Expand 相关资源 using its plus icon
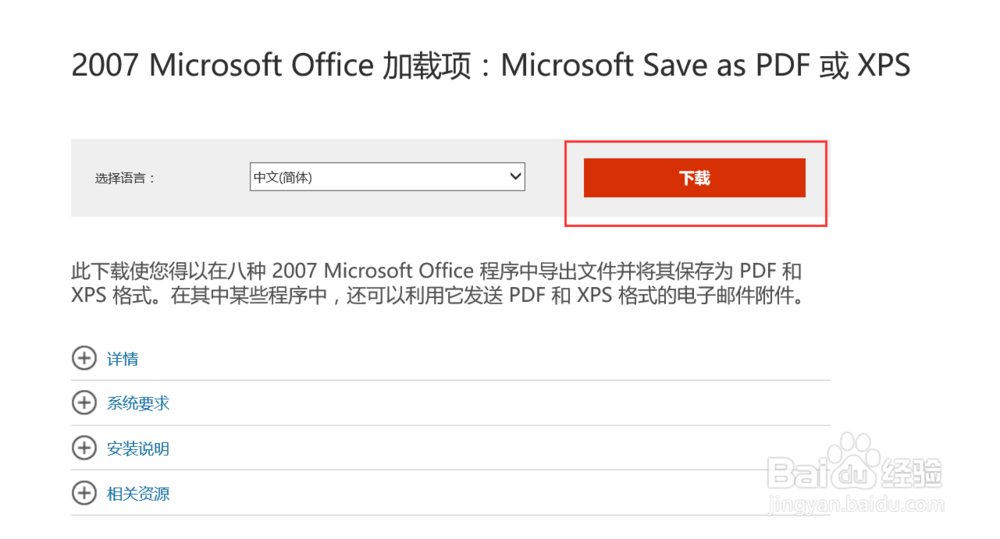This screenshot has height=539, width=1000. click(x=84, y=493)
